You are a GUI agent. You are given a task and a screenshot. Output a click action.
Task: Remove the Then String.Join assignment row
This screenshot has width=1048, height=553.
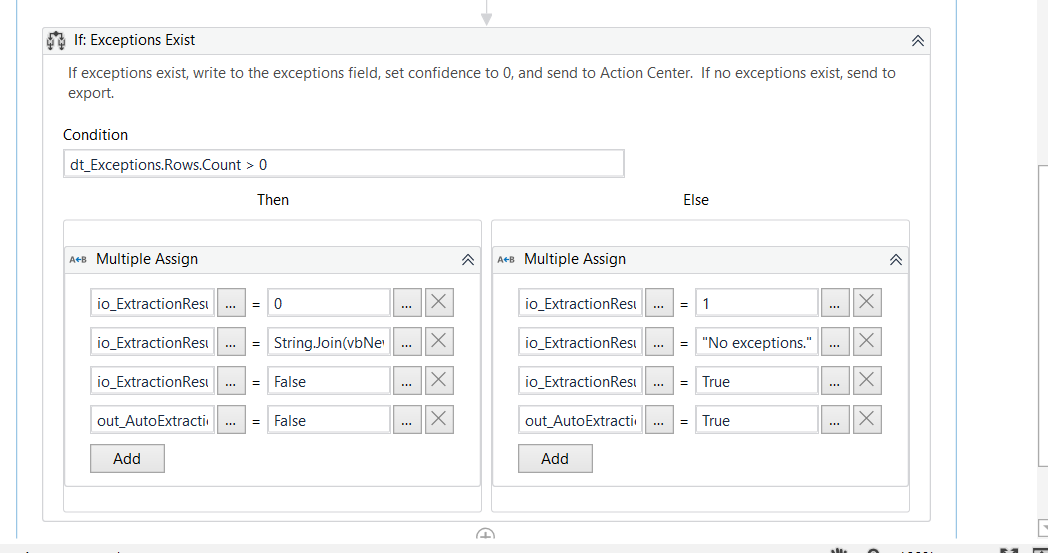pyautogui.click(x=438, y=342)
